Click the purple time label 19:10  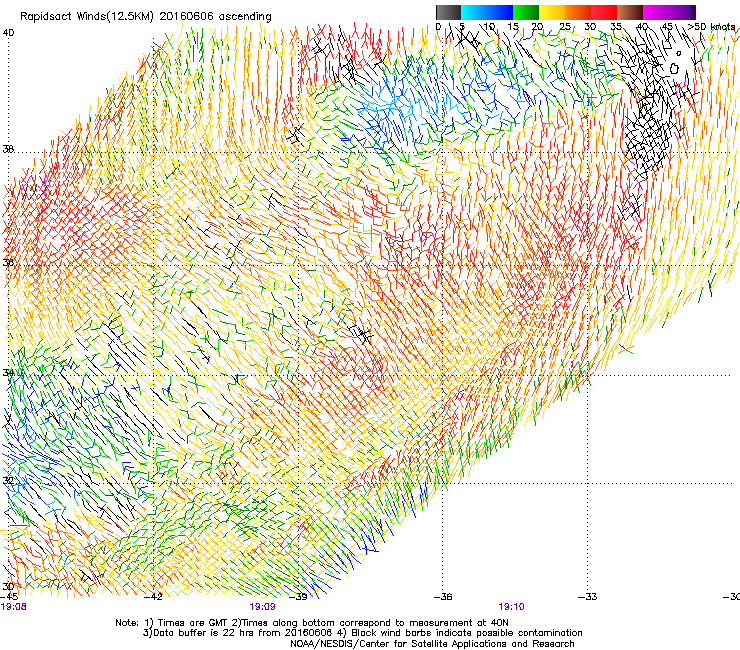pyautogui.click(x=512, y=607)
